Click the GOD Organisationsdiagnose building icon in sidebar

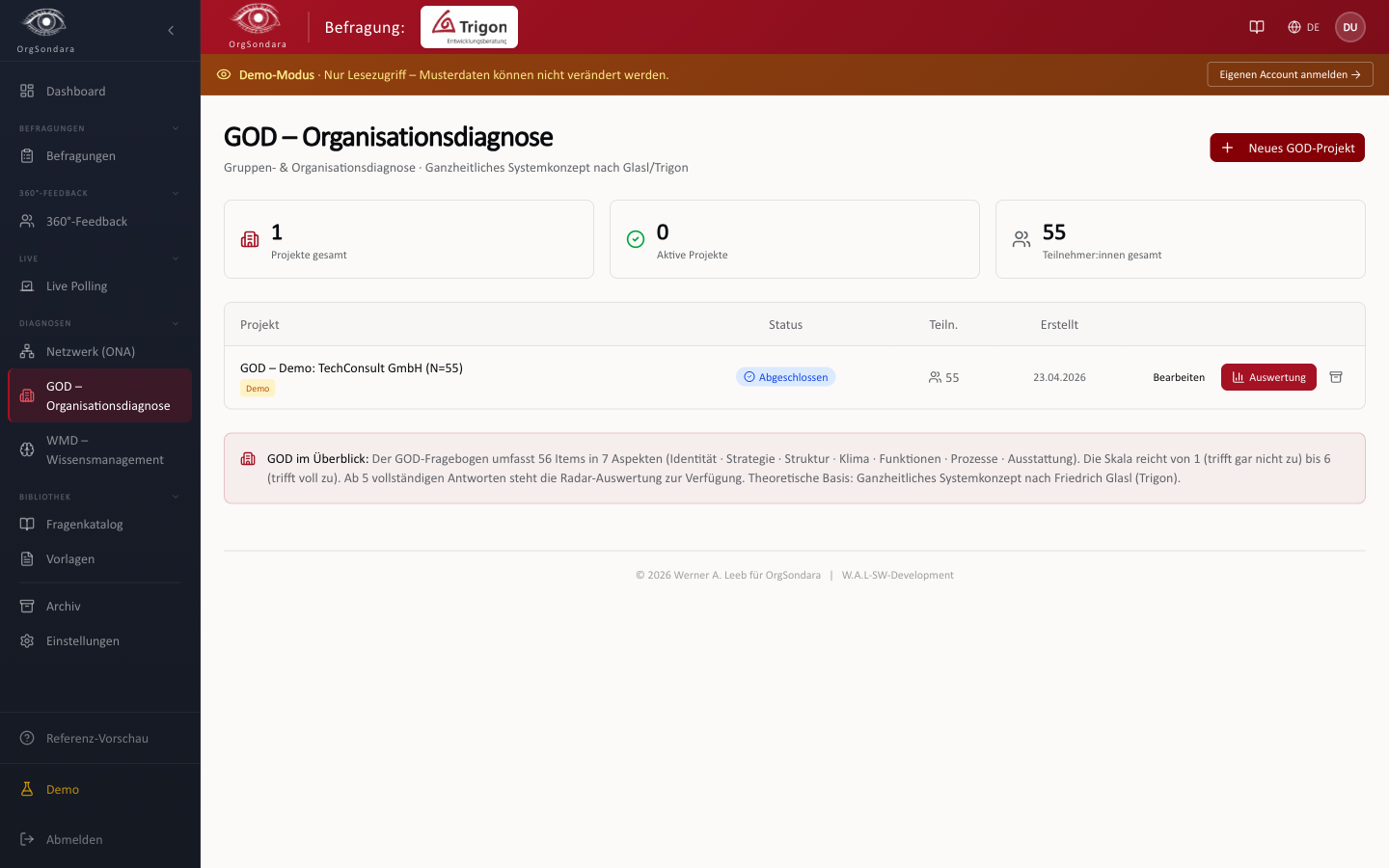27,395
